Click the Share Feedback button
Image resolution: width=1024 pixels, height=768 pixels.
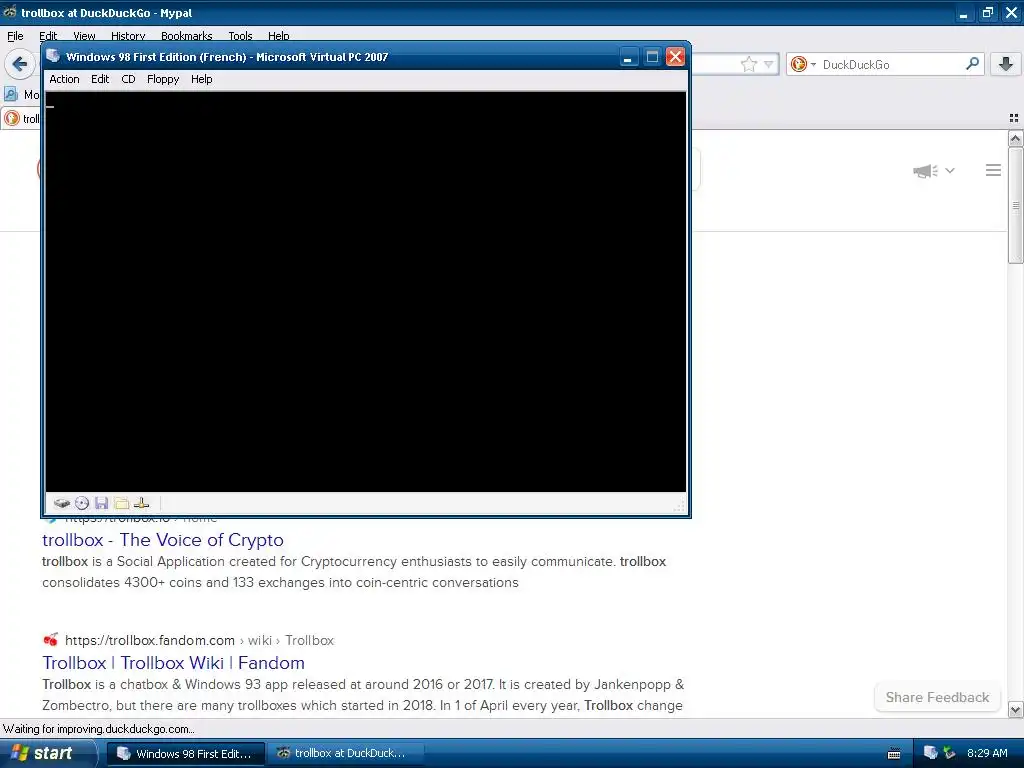point(937,697)
